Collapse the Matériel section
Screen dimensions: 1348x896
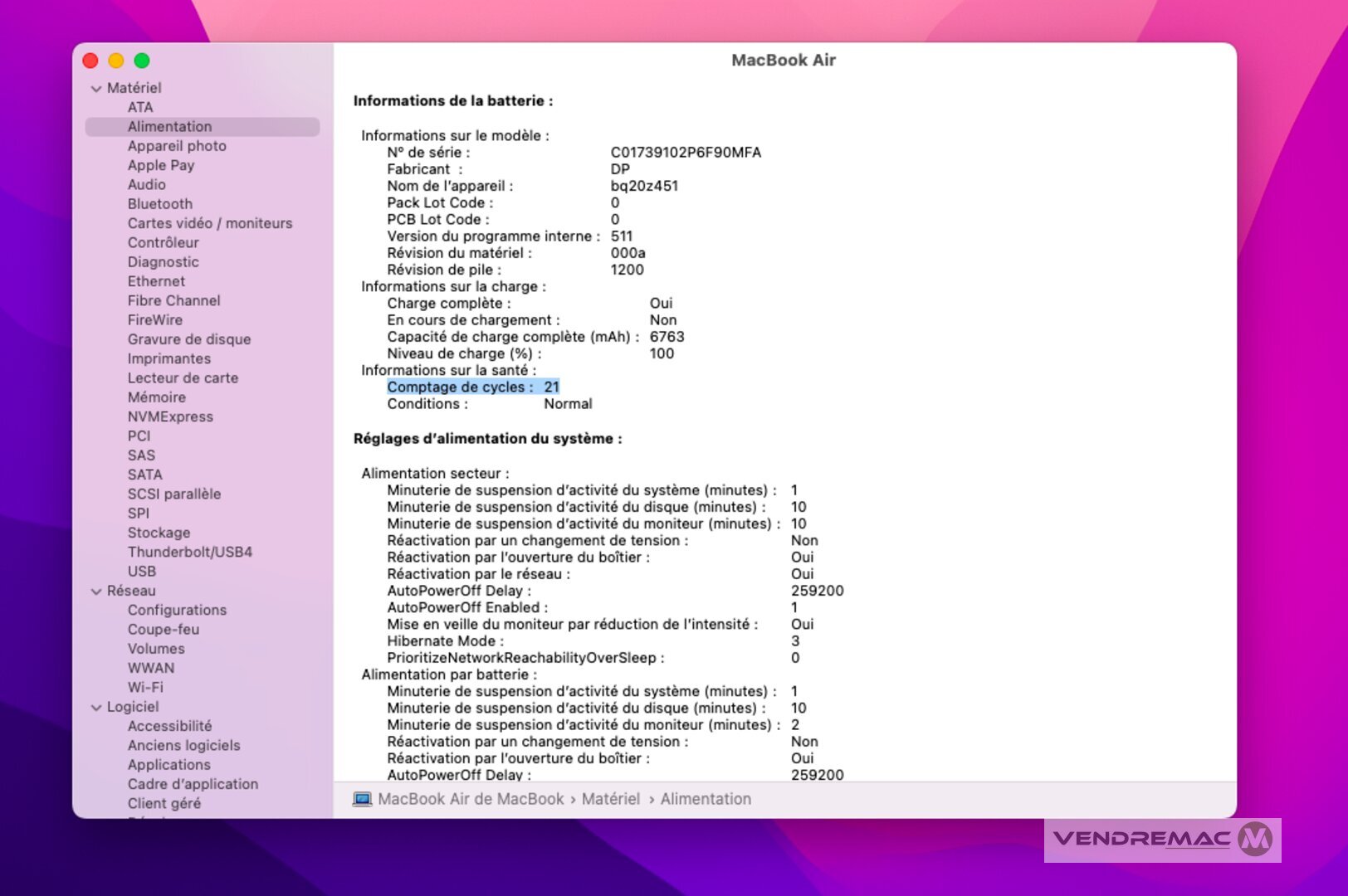pyautogui.click(x=96, y=89)
